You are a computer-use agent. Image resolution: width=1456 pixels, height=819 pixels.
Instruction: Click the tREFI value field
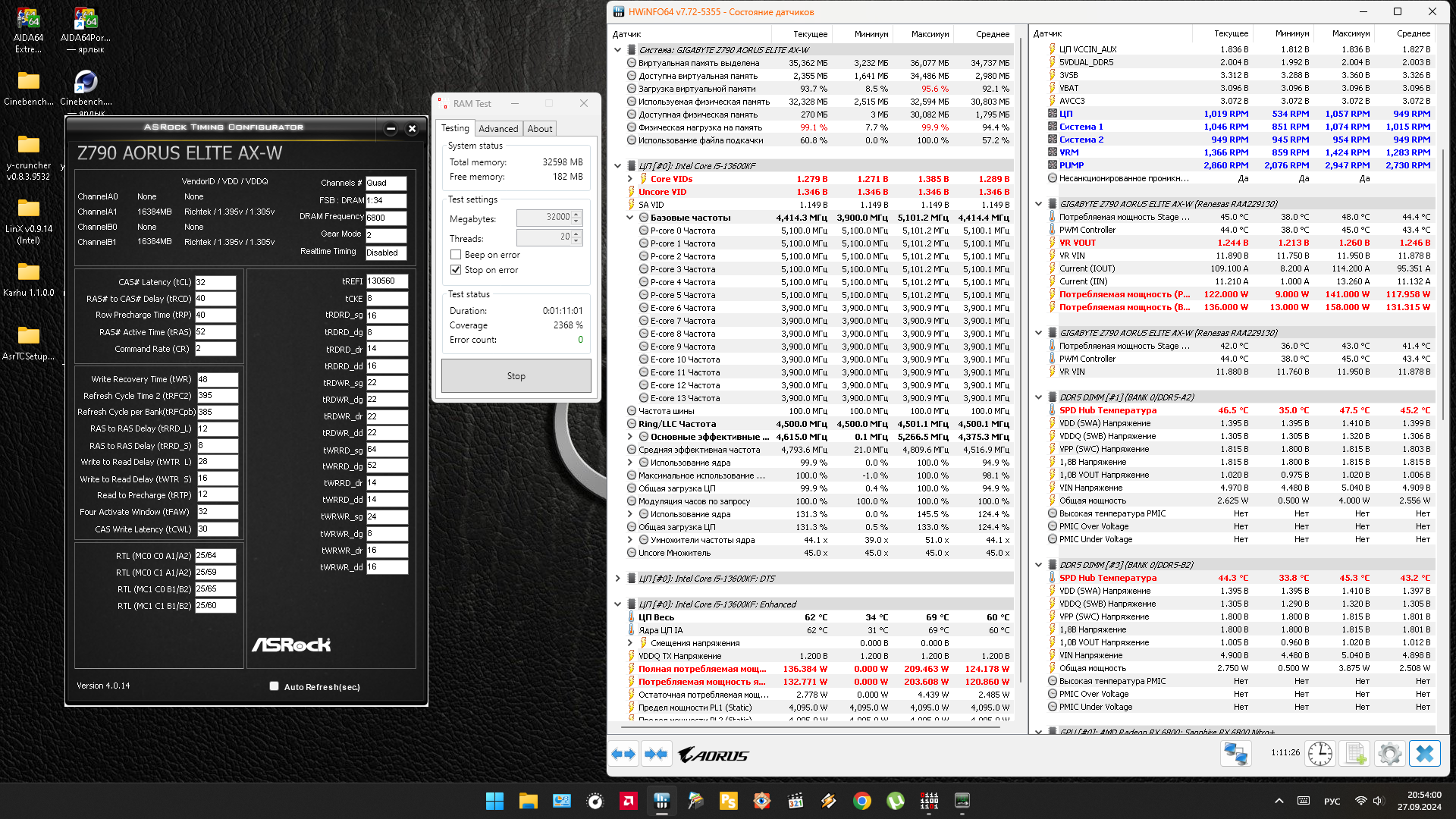coord(387,281)
